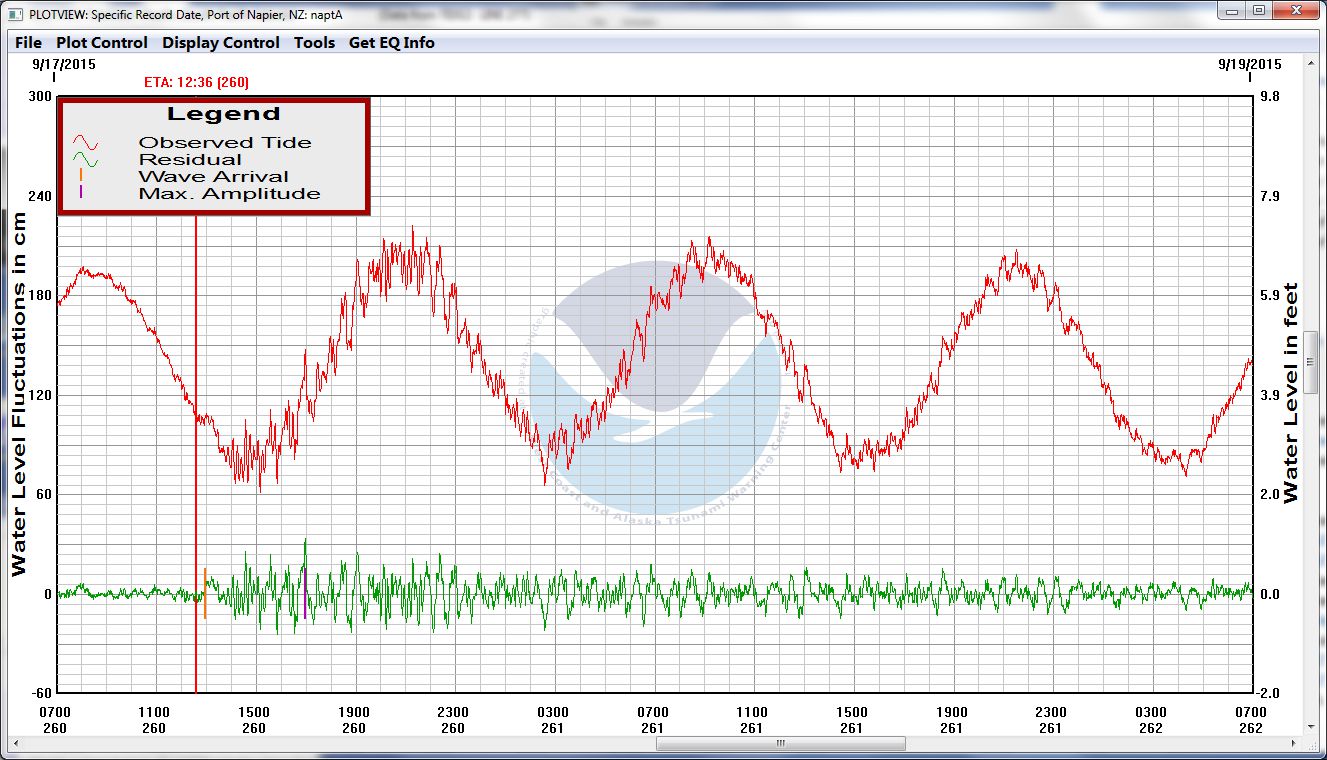The width and height of the screenshot is (1327, 760).
Task: Open the Tools menu
Action: (314, 43)
